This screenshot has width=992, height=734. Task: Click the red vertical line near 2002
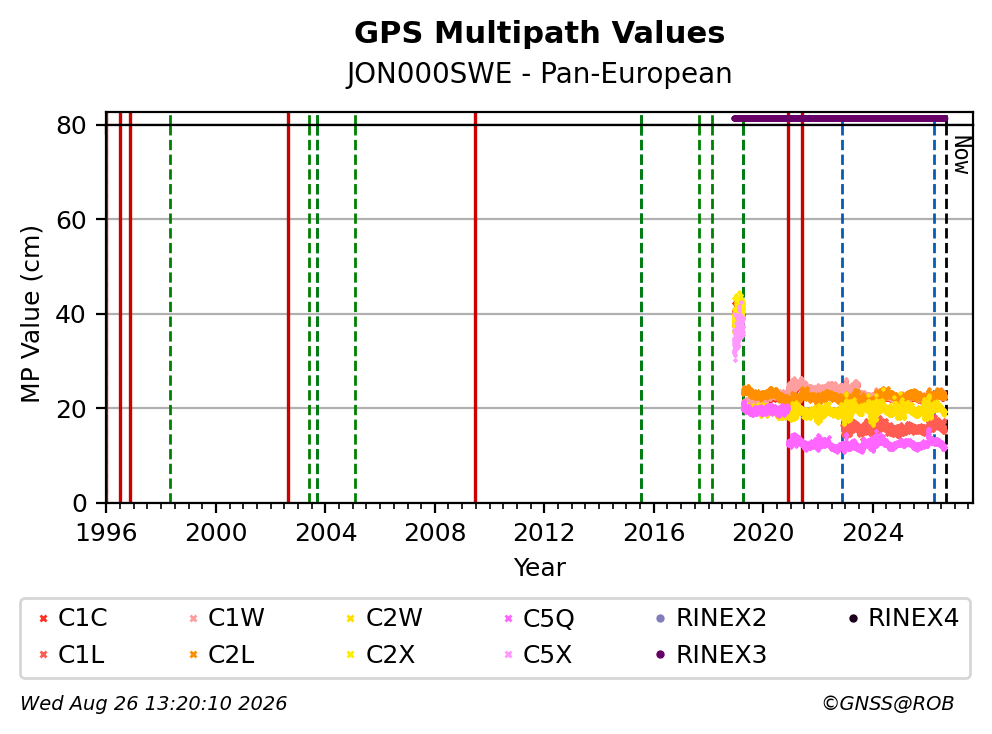[288, 308]
